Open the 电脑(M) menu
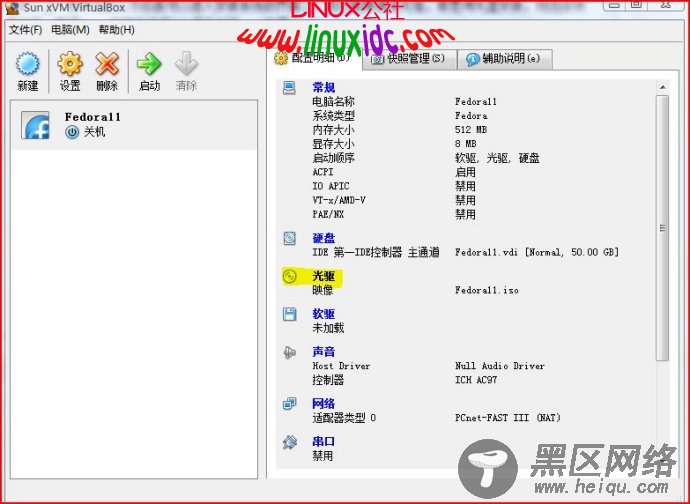The image size is (690, 504). tap(70, 30)
